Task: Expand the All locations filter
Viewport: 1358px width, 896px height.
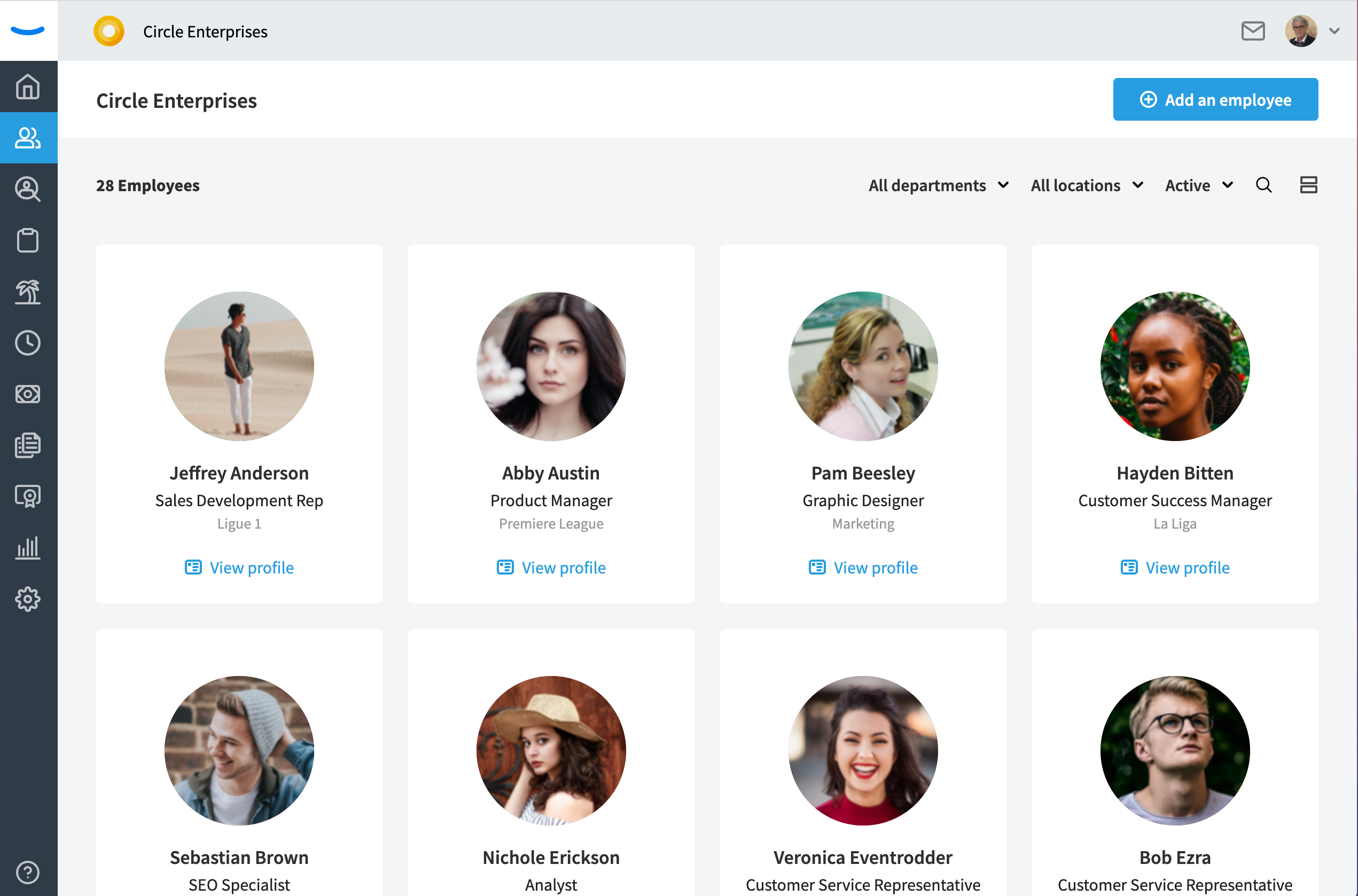Action: pyautogui.click(x=1086, y=185)
